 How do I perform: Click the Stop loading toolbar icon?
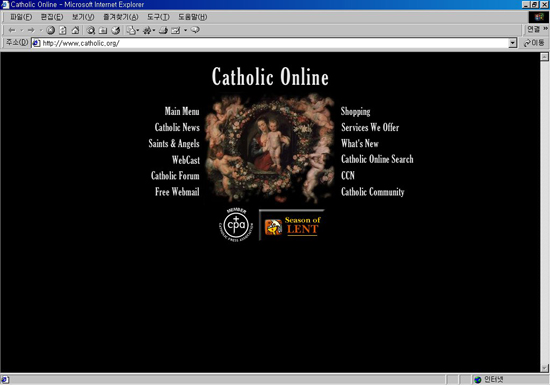click(51, 30)
